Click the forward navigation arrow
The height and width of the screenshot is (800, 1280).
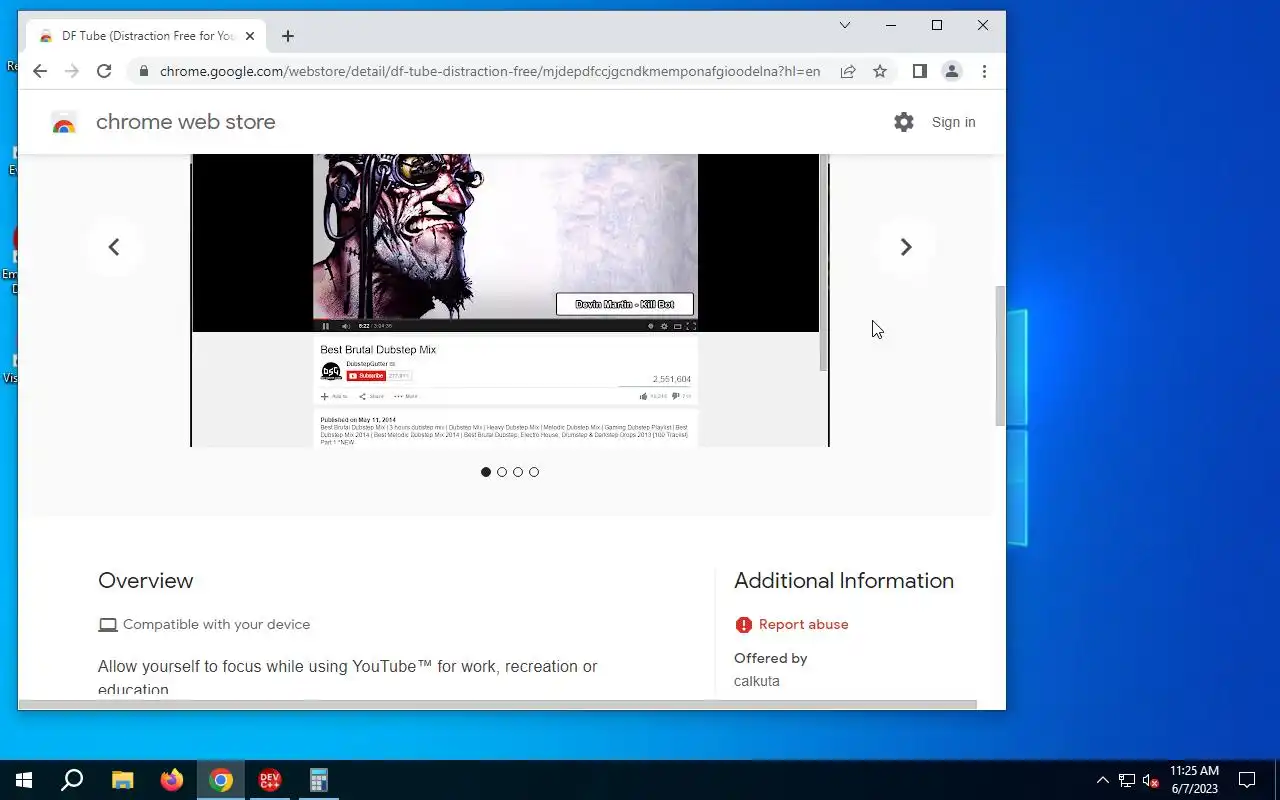[72, 71]
